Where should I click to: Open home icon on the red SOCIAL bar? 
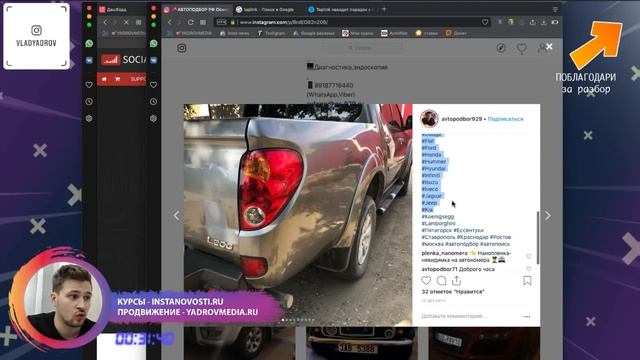pyautogui.click(x=104, y=79)
